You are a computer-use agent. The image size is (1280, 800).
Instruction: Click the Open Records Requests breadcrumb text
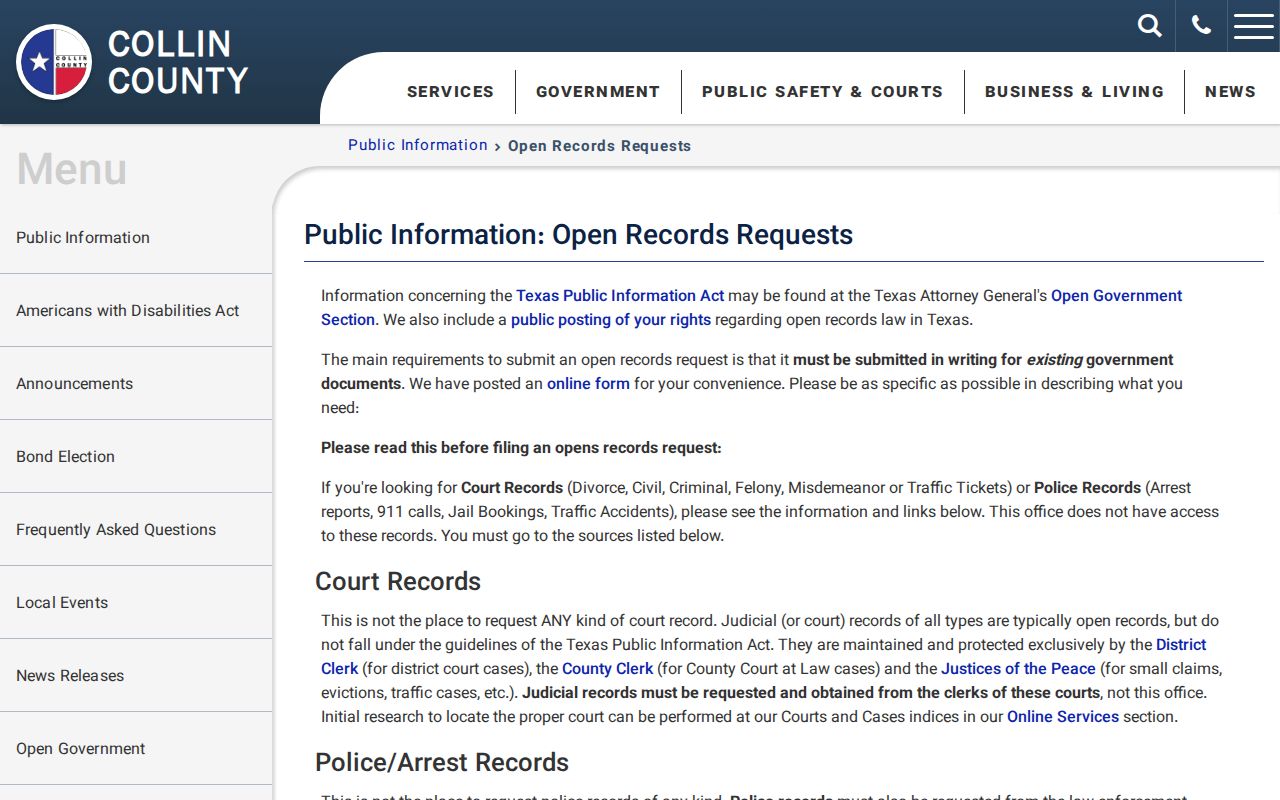click(x=599, y=146)
